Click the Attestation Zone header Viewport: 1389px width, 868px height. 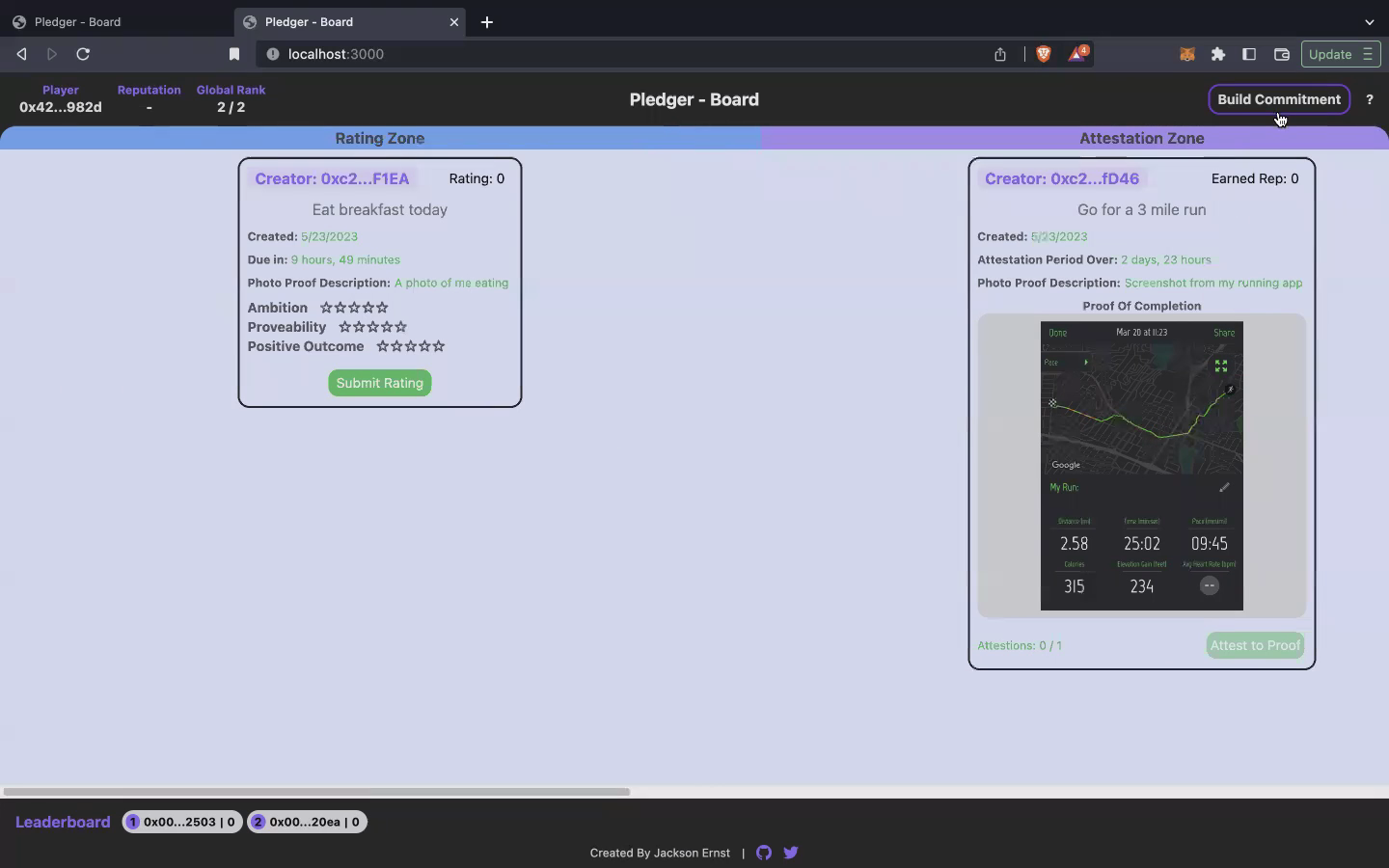1141,138
